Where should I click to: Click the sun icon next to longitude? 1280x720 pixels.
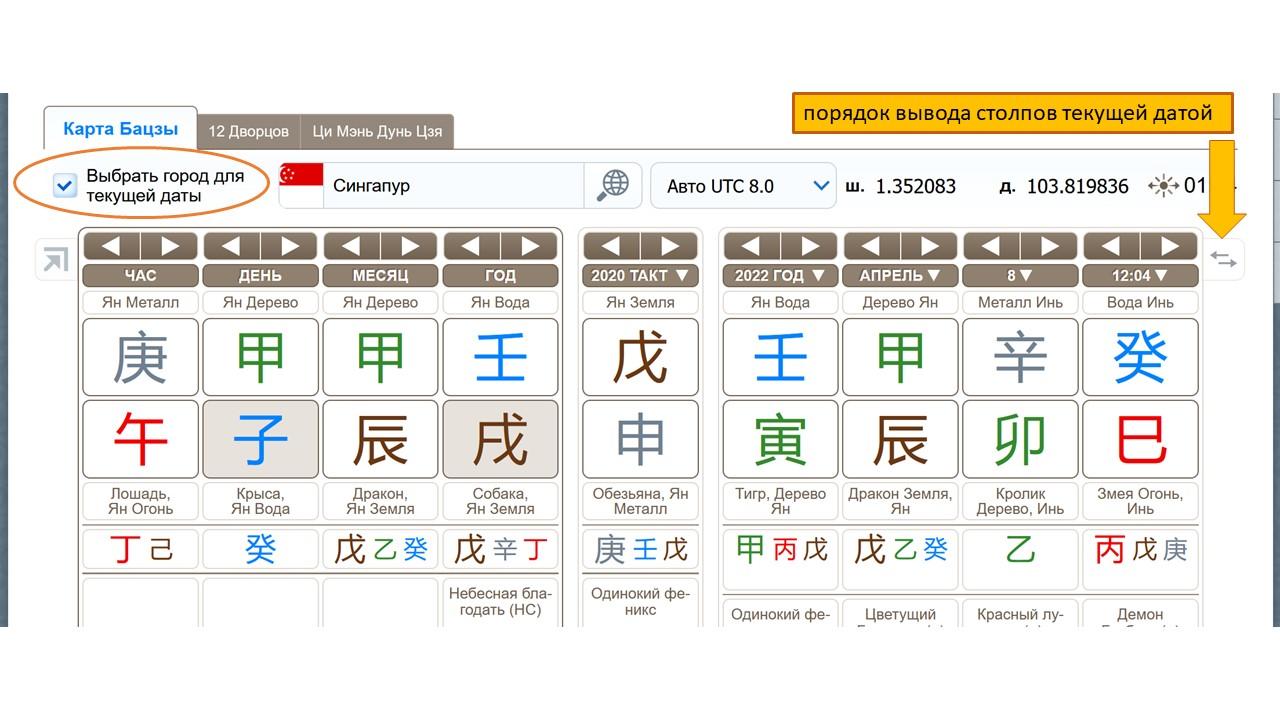coord(1163,186)
